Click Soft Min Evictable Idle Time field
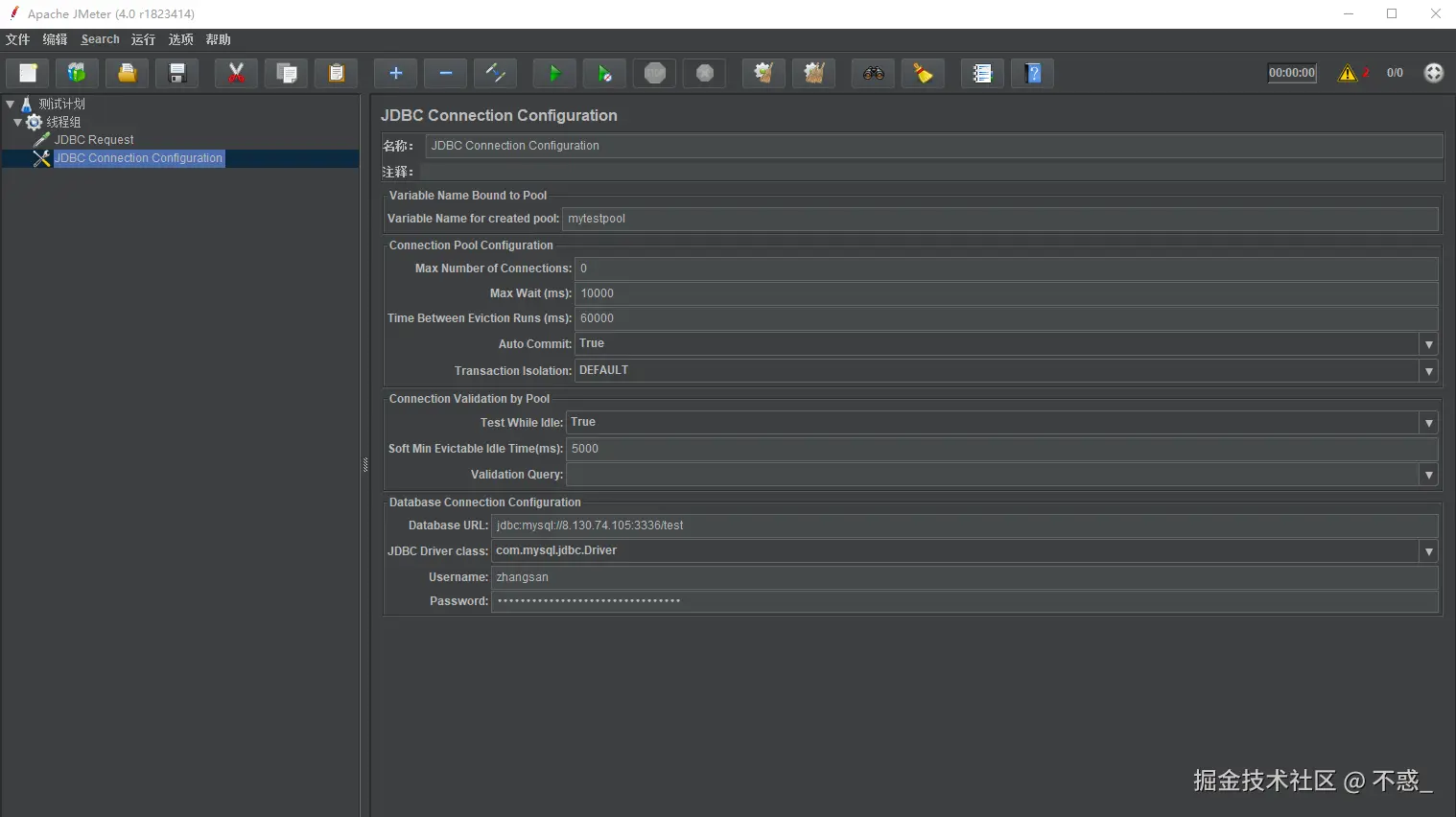 click(1002, 449)
